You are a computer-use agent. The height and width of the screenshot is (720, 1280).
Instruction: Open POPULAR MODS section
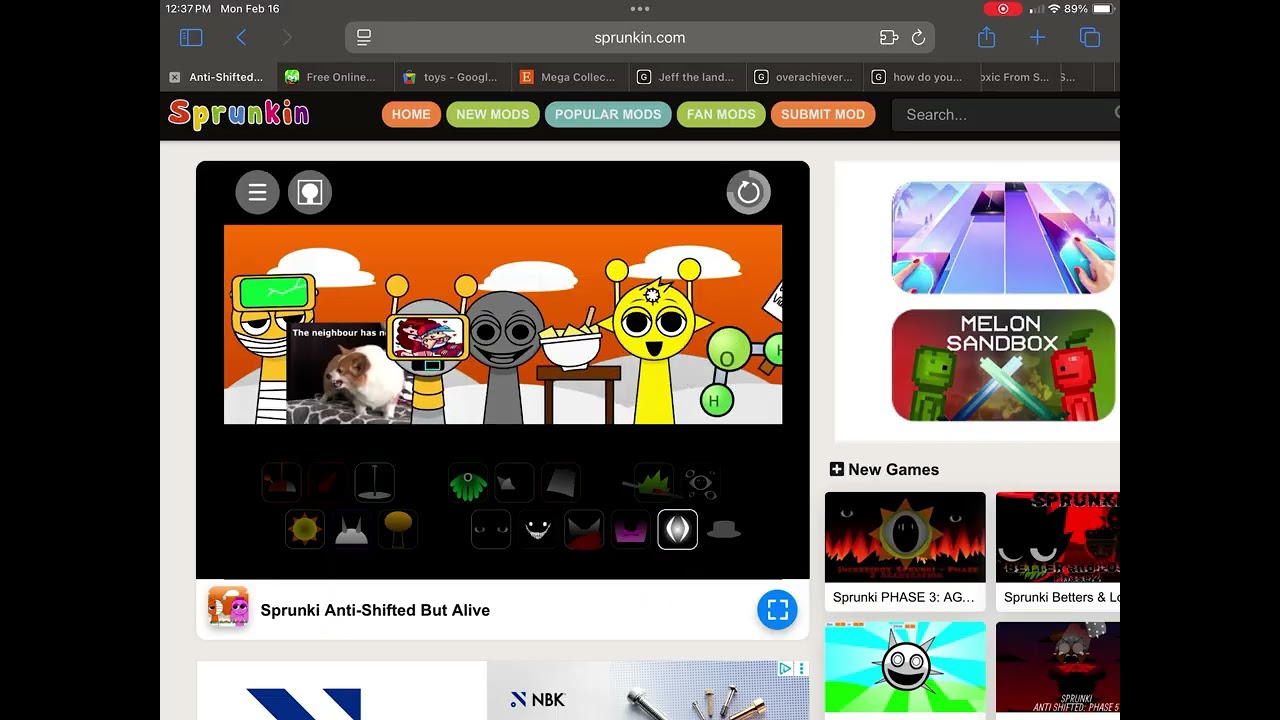click(608, 114)
